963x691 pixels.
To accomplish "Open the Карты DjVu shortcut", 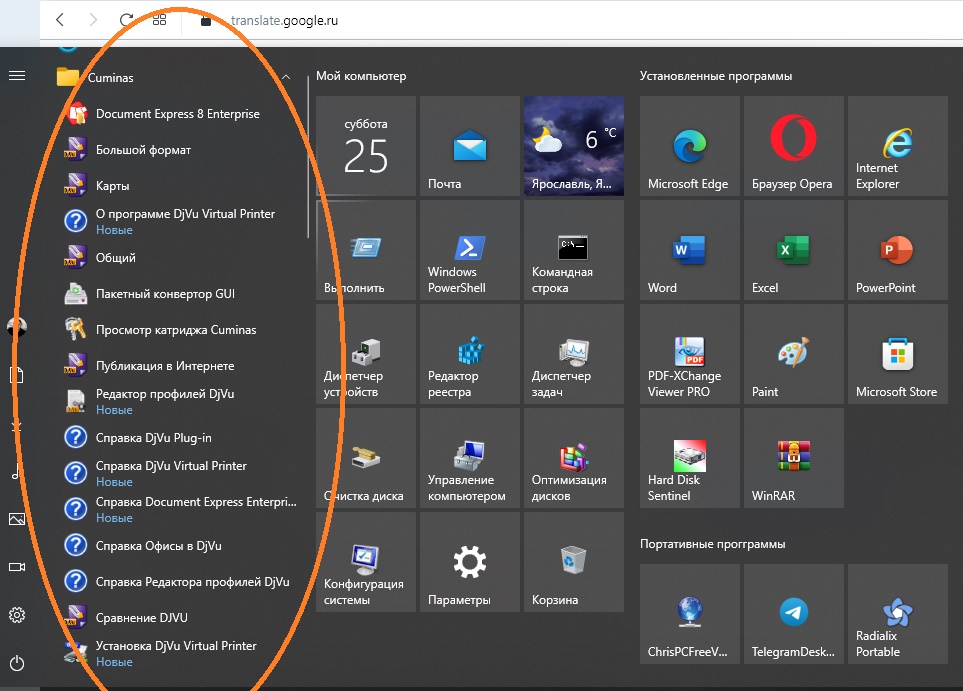I will (178, 185).
